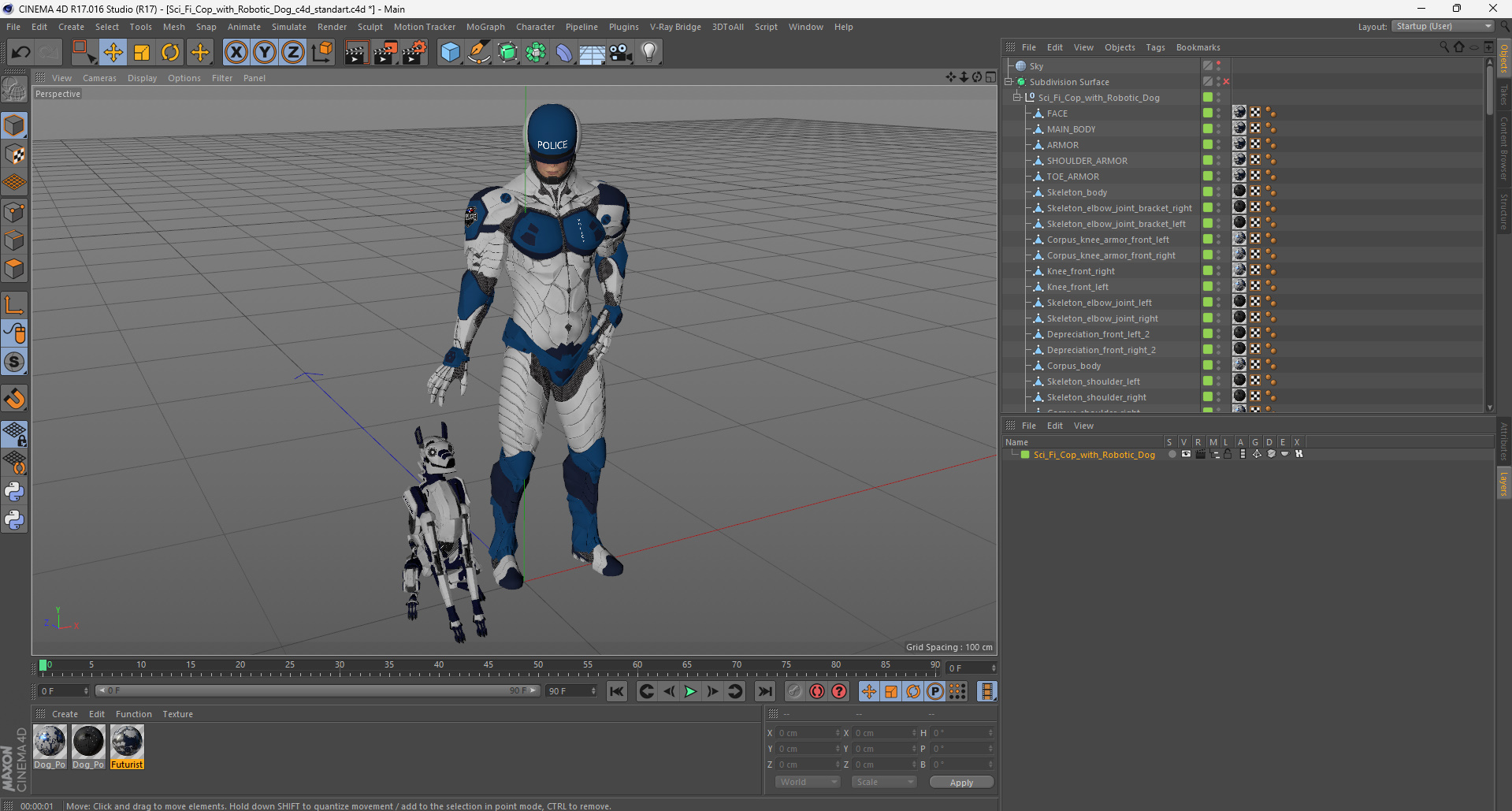Open the Scale mode dropdown

click(x=884, y=782)
